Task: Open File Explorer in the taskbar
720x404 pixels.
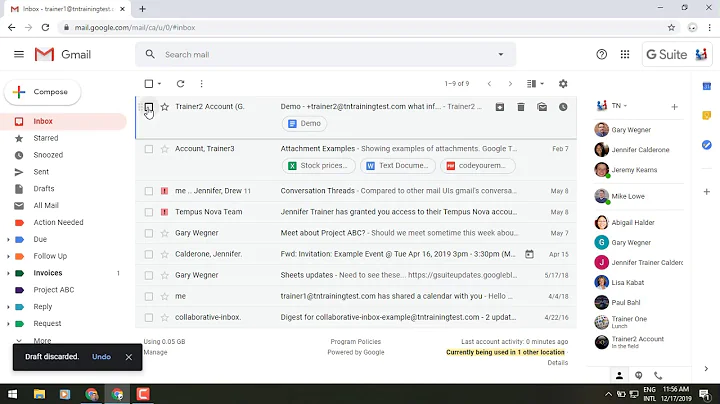Action: click(x=39, y=394)
